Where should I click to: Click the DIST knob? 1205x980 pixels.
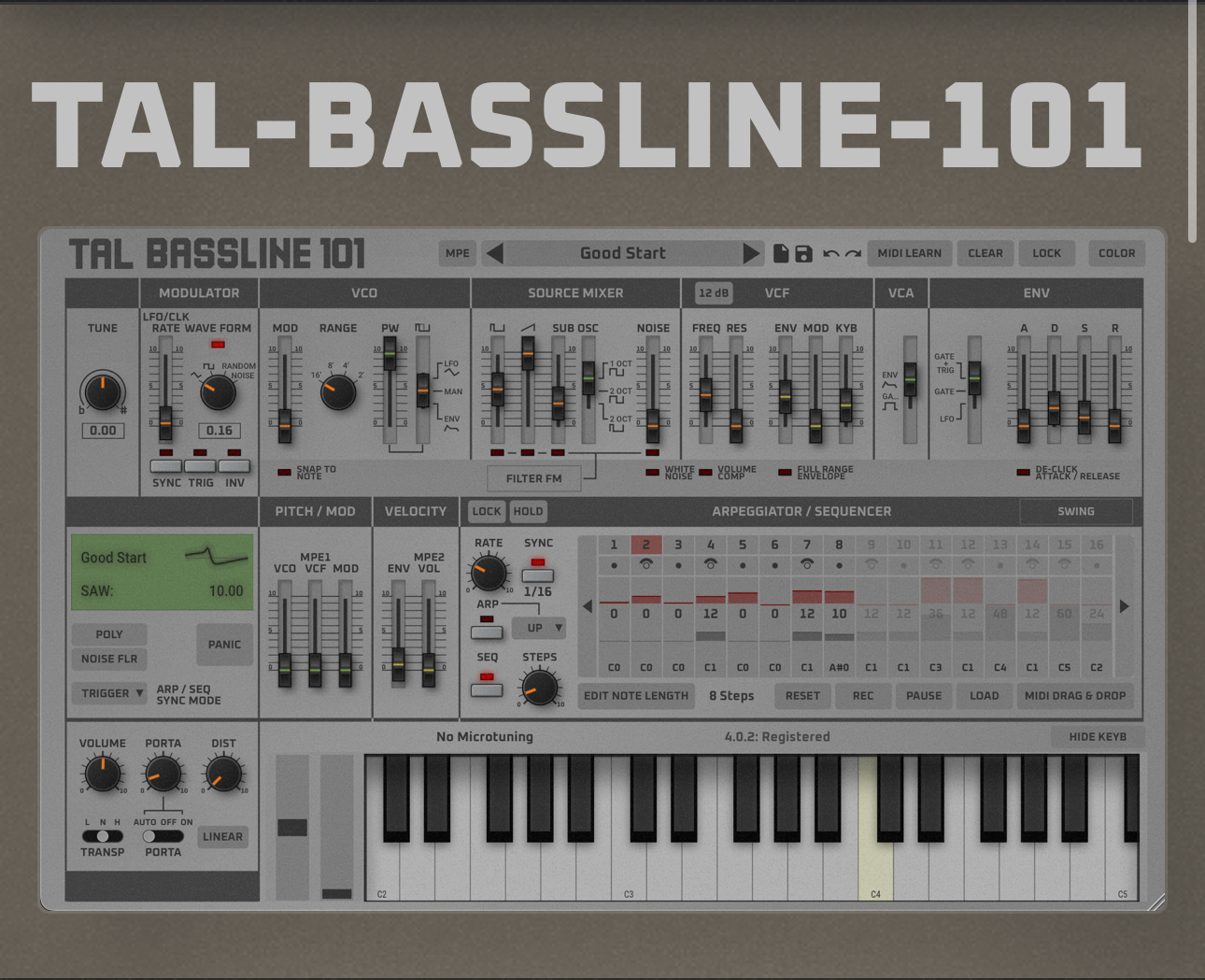coord(223,774)
